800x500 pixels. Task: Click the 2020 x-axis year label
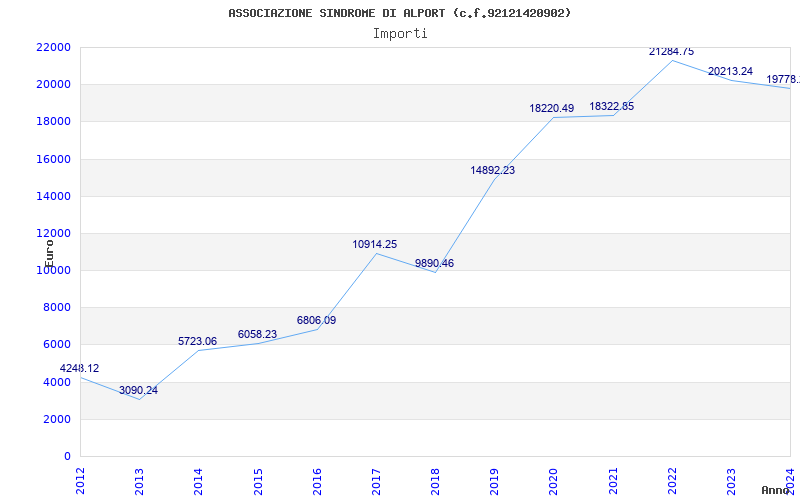(554, 481)
